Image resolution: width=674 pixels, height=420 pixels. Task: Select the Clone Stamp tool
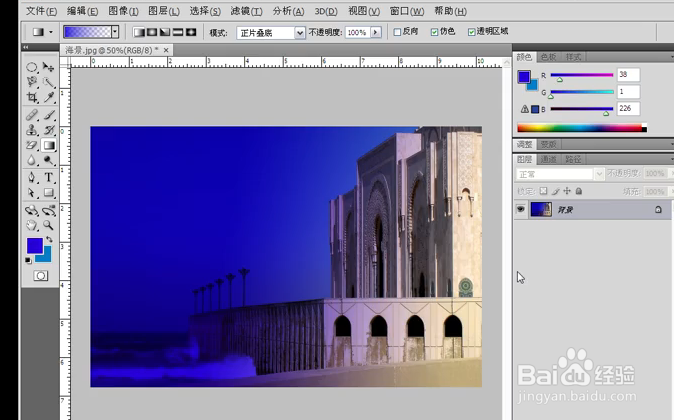[32, 130]
